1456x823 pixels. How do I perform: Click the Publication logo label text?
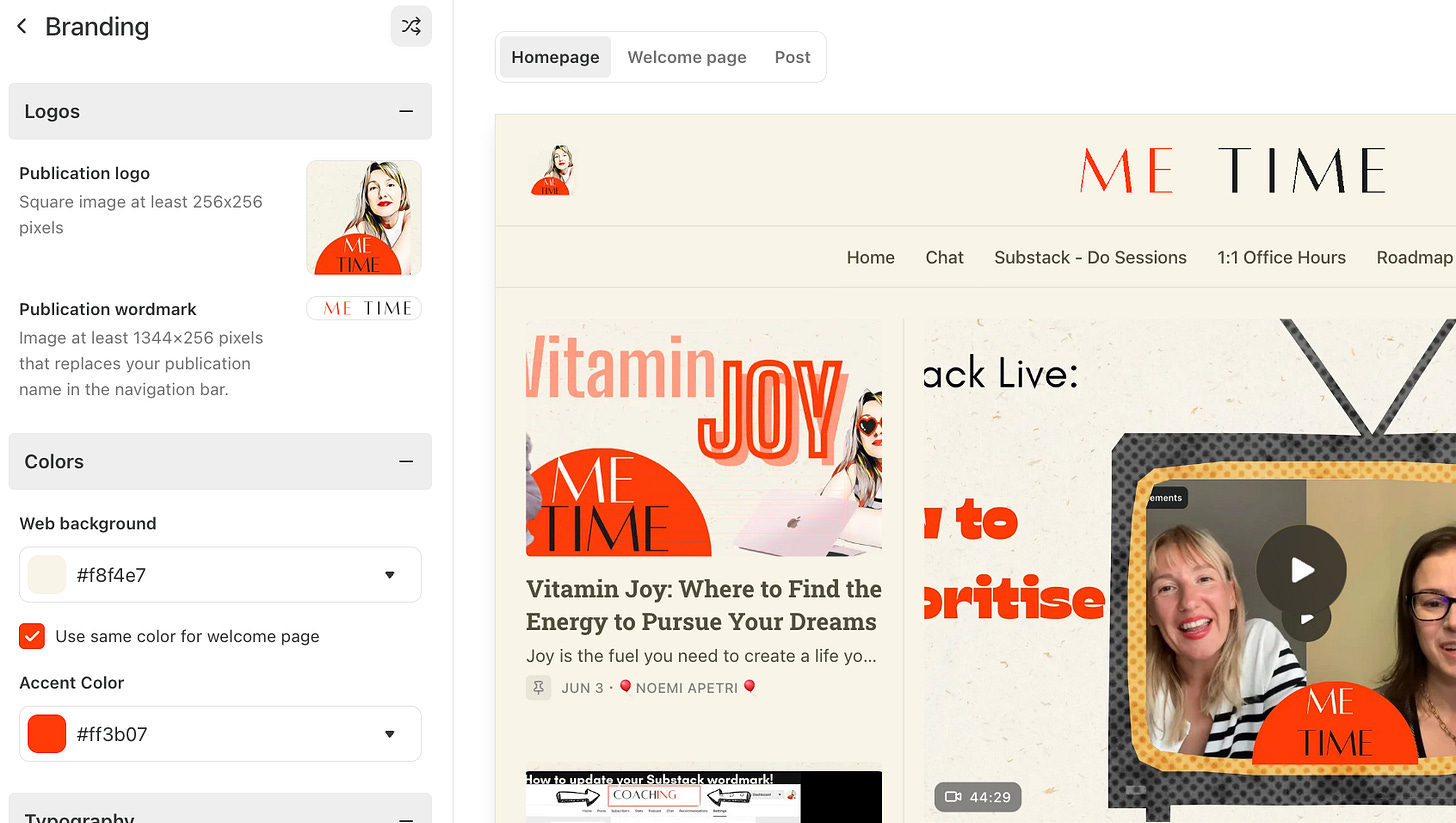(x=85, y=173)
